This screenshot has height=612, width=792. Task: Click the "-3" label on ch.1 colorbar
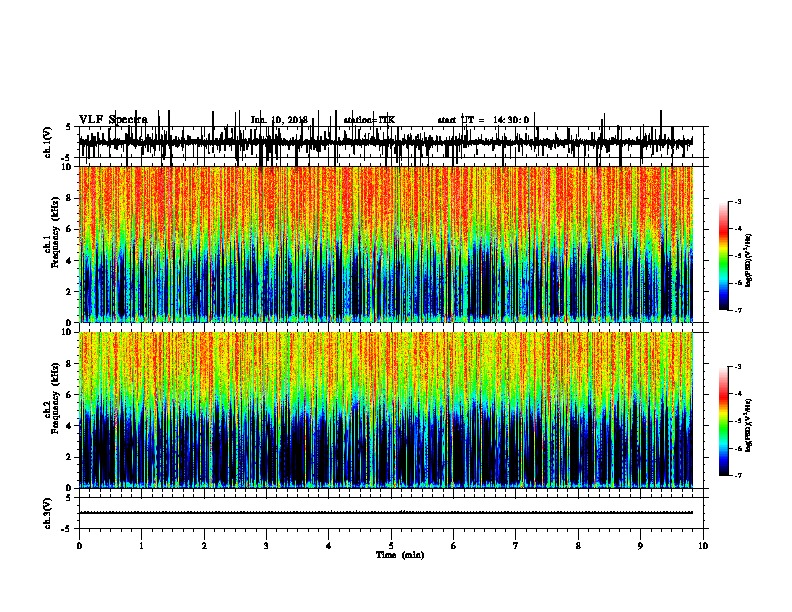pos(738,202)
